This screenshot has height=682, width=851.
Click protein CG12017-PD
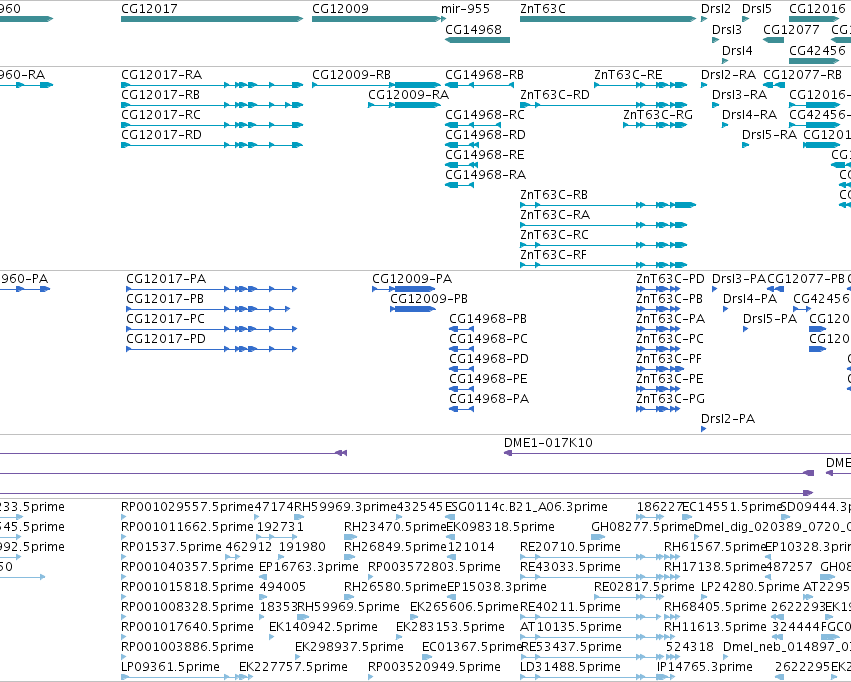[212, 349]
